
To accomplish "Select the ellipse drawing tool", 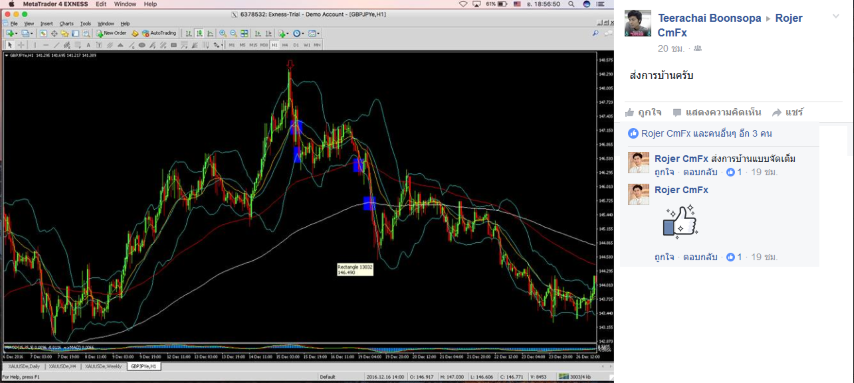I will point(142,45).
